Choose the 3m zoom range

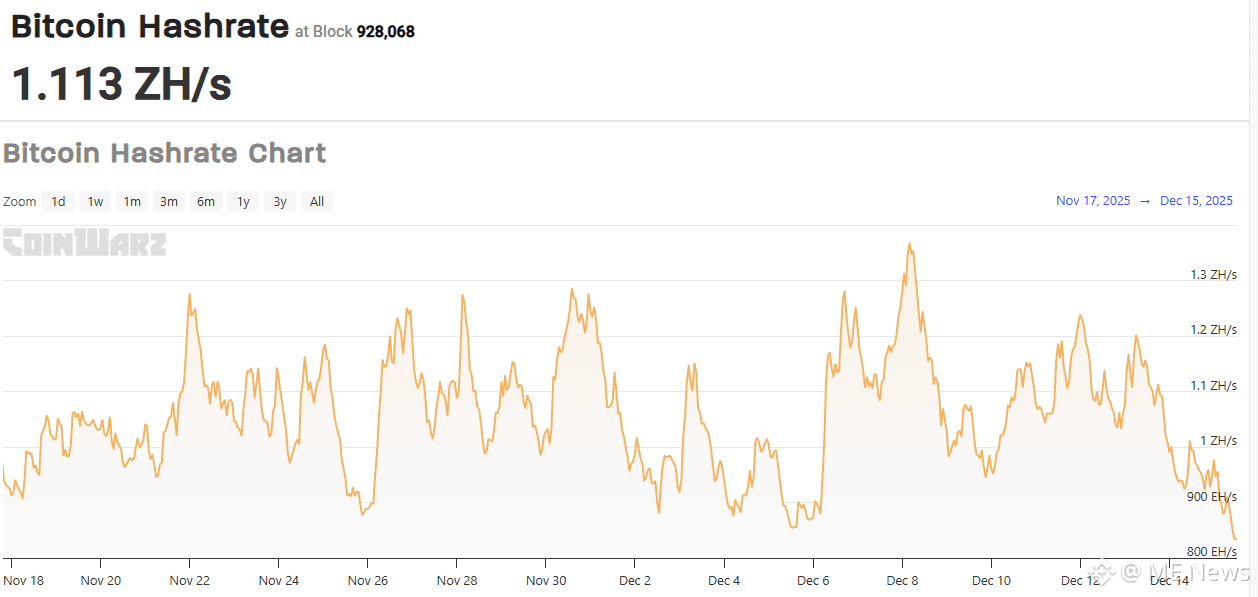click(x=169, y=201)
